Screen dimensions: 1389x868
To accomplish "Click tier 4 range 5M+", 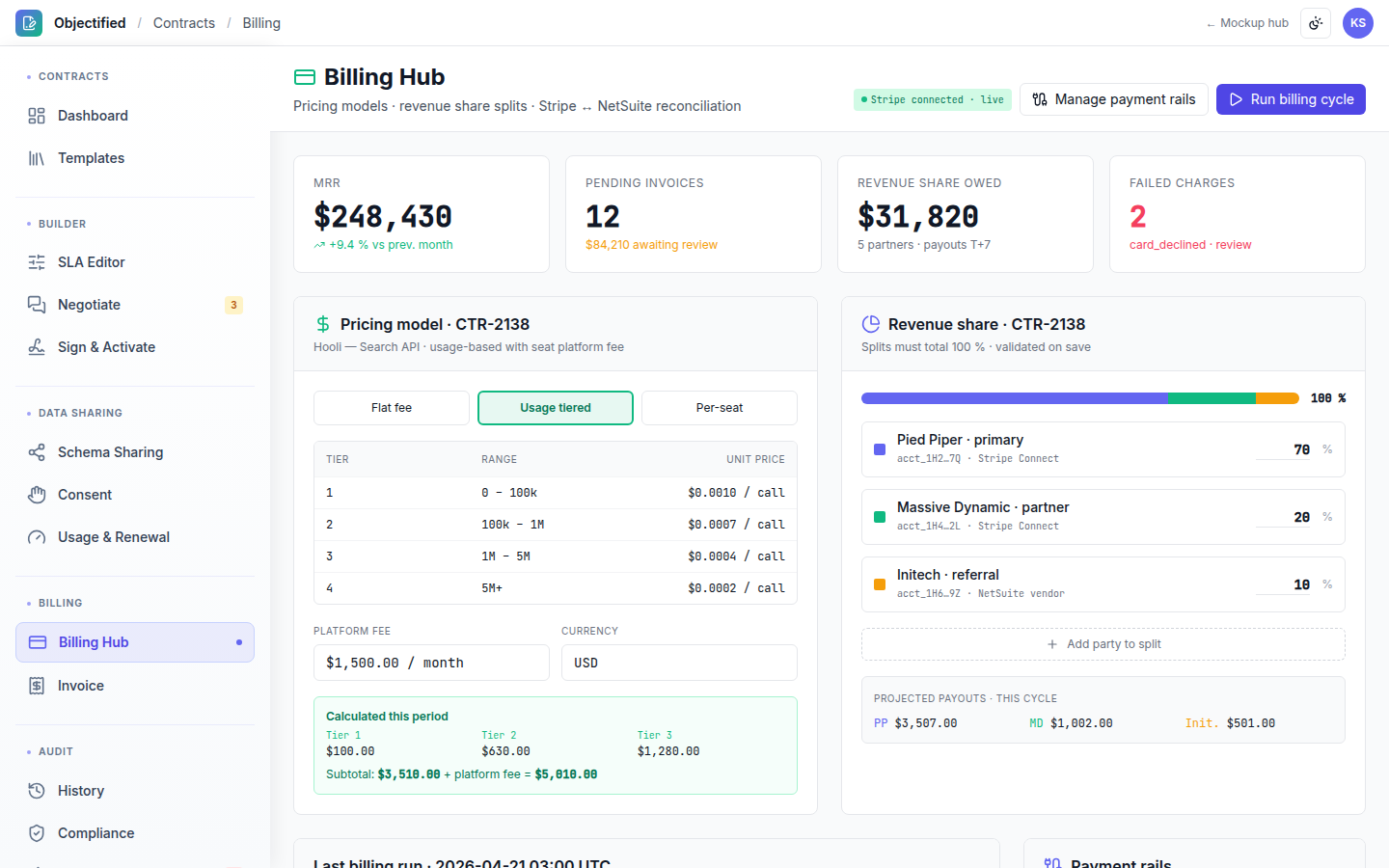I will 492,588.
